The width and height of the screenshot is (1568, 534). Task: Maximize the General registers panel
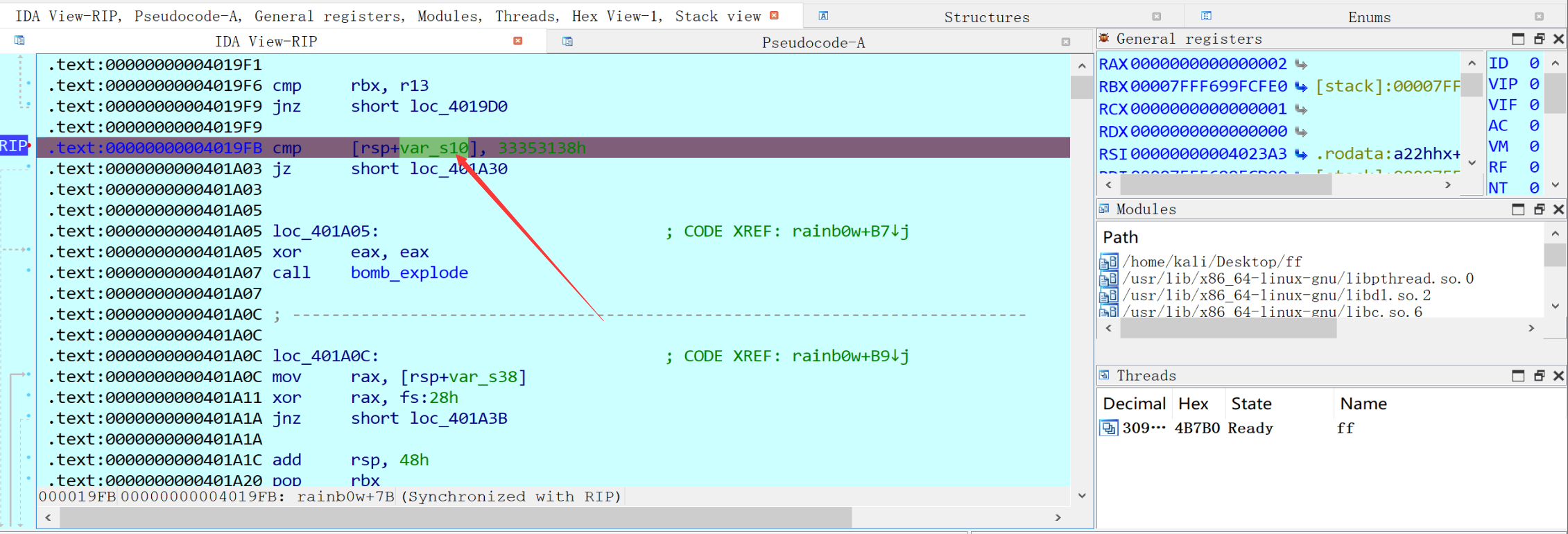click(x=1518, y=39)
